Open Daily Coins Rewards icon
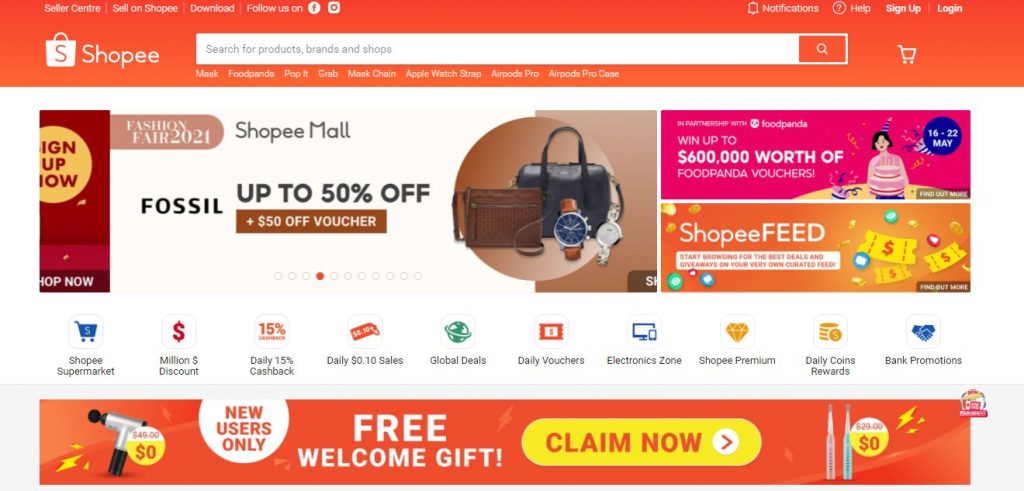 click(x=830, y=332)
